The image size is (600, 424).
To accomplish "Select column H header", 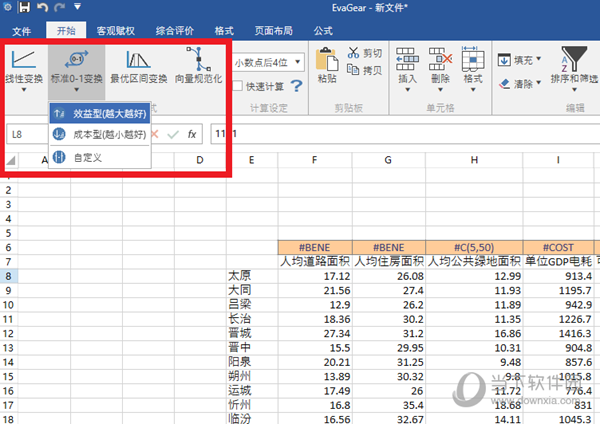I will [x=474, y=160].
